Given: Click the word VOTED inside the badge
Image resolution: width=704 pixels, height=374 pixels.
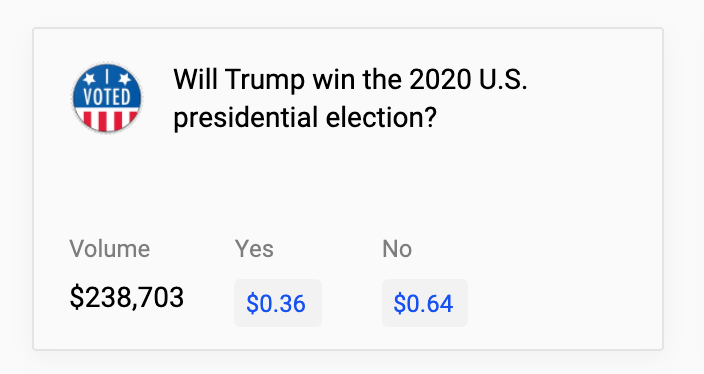Looking at the screenshot, I should pos(107,97).
